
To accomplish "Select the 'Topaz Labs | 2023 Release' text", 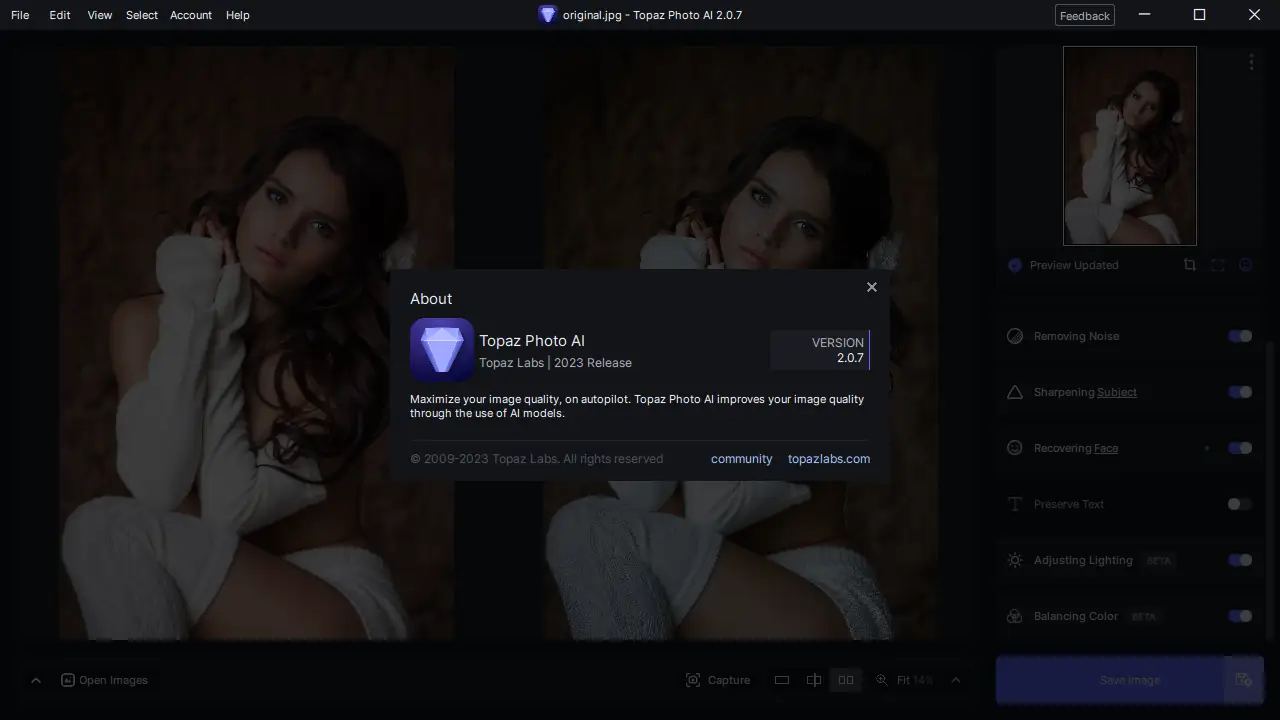I will (x=555, y=363).
